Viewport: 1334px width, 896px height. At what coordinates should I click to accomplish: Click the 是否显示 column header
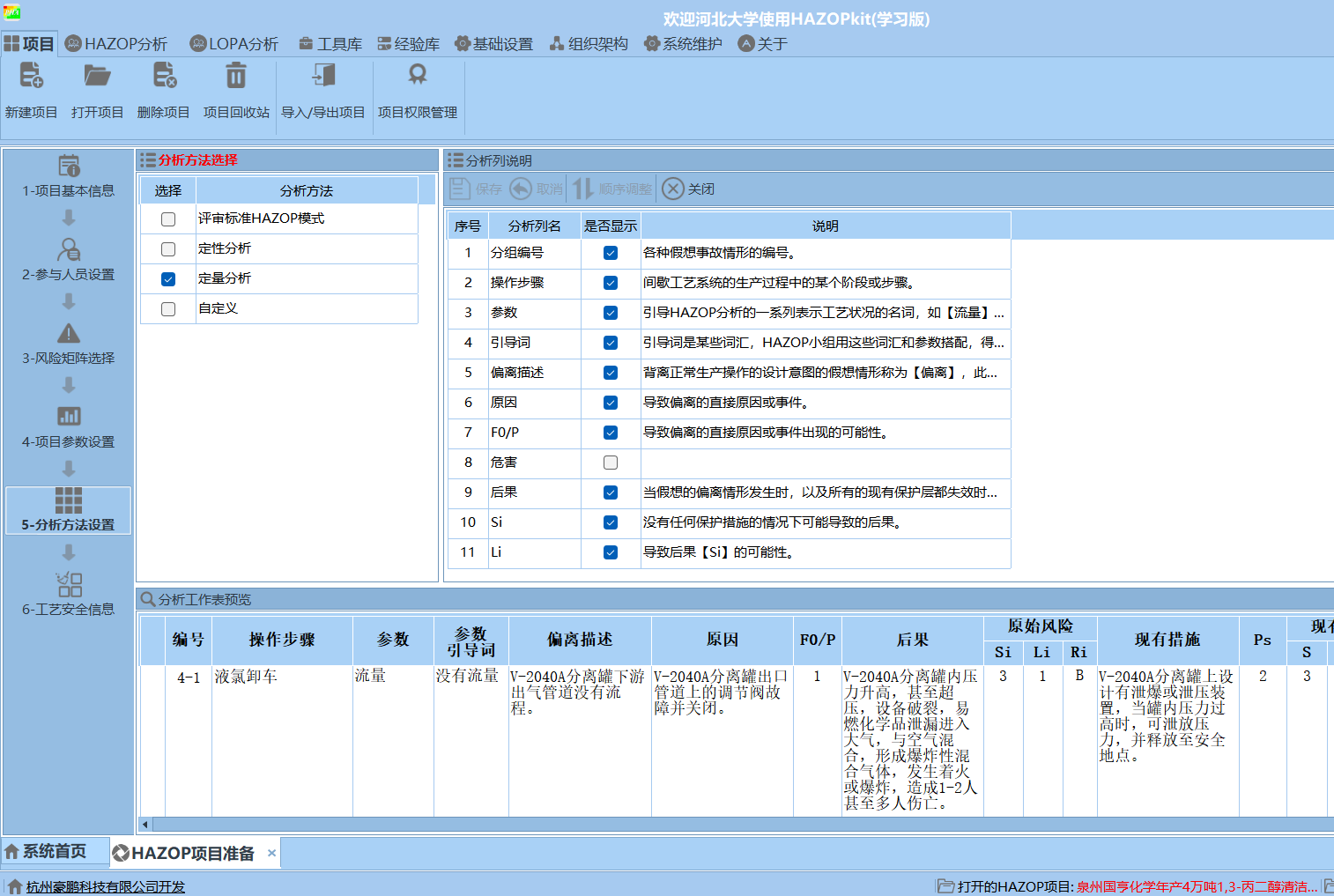(611, 226)
